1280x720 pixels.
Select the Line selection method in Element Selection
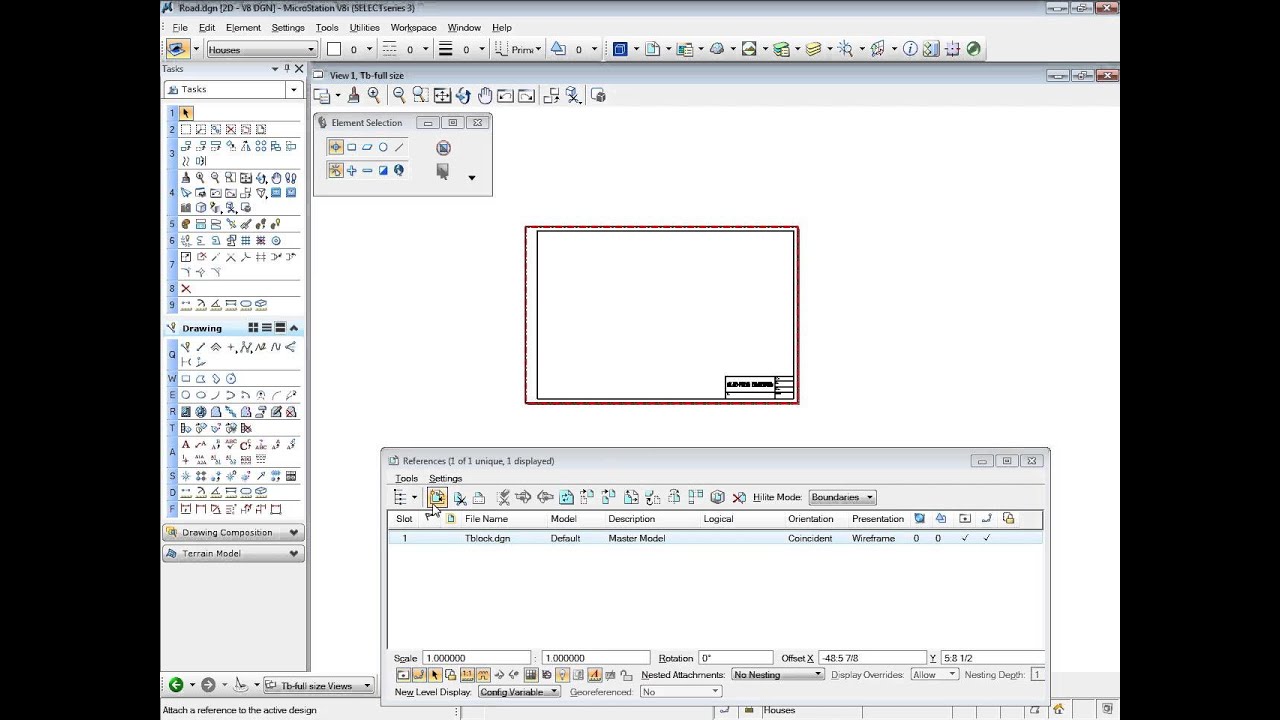[399, 147]
